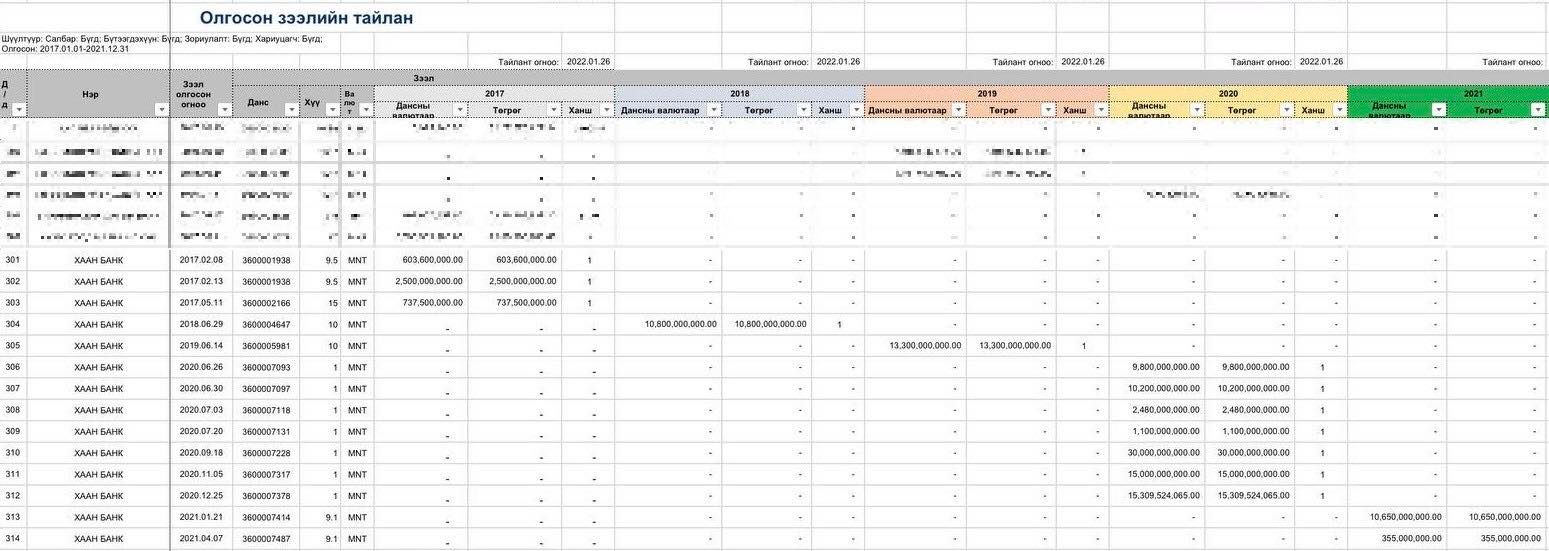Select row number 313 cell
The image size is (1549, 551).
12,517
